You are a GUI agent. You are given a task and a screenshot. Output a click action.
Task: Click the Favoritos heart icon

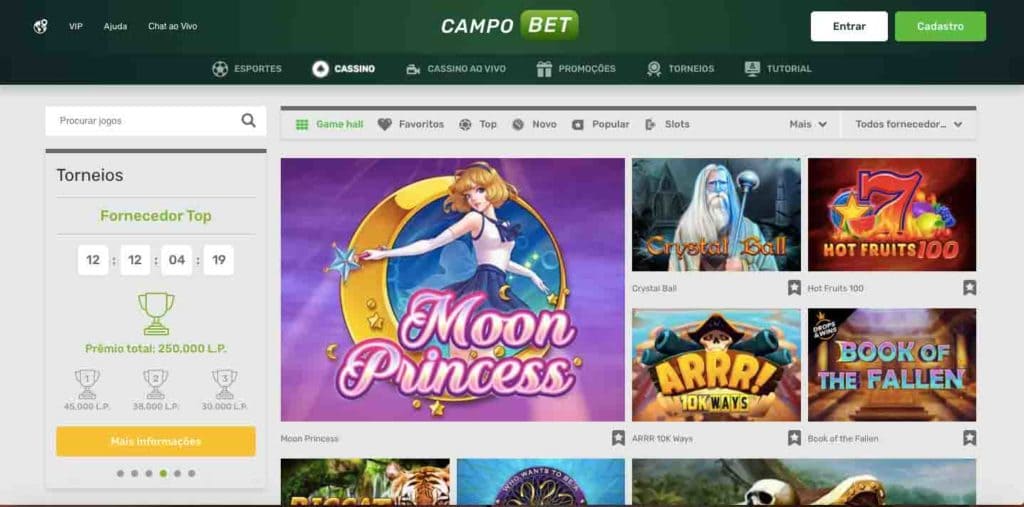pyautogui.click(x=385, y=124)
